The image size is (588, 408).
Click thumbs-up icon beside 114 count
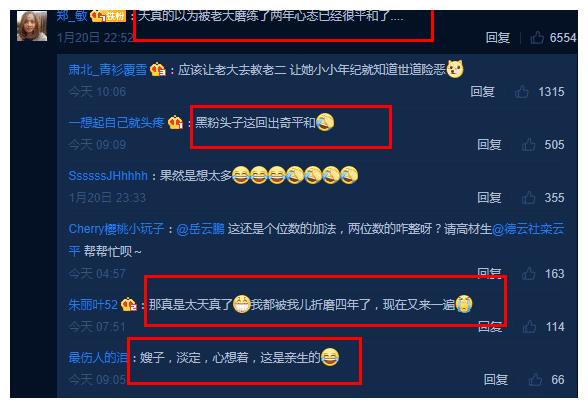point(529,327)
